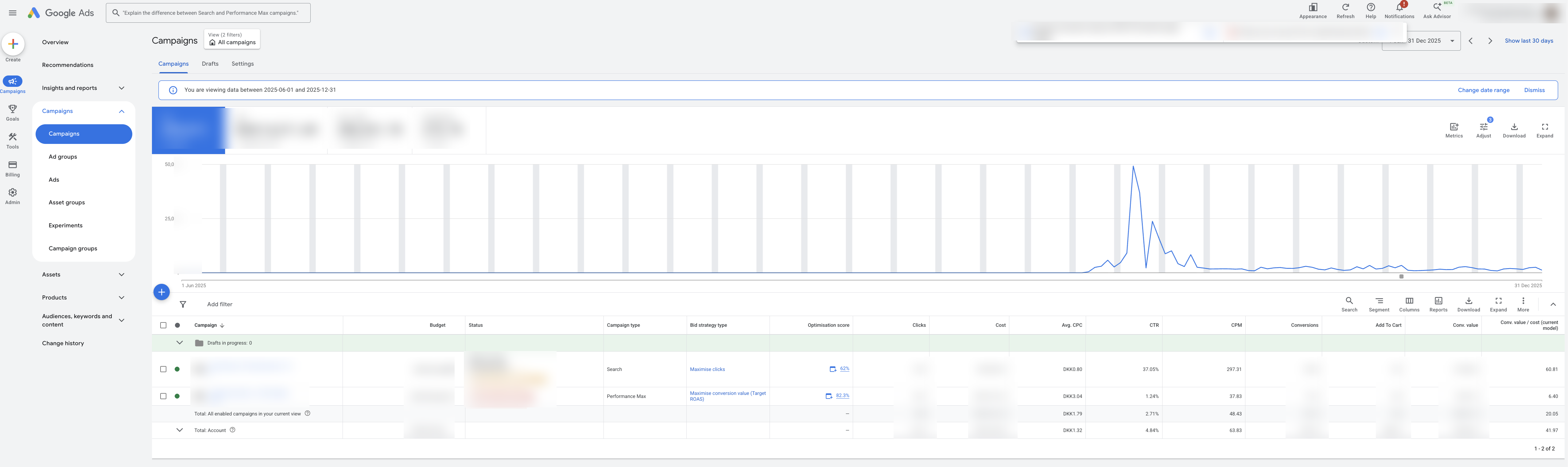Image resolution: width=1568 pixels, height=467 pixels.
Task: Click Show last 30 days link
Action: click(1529, 41)
